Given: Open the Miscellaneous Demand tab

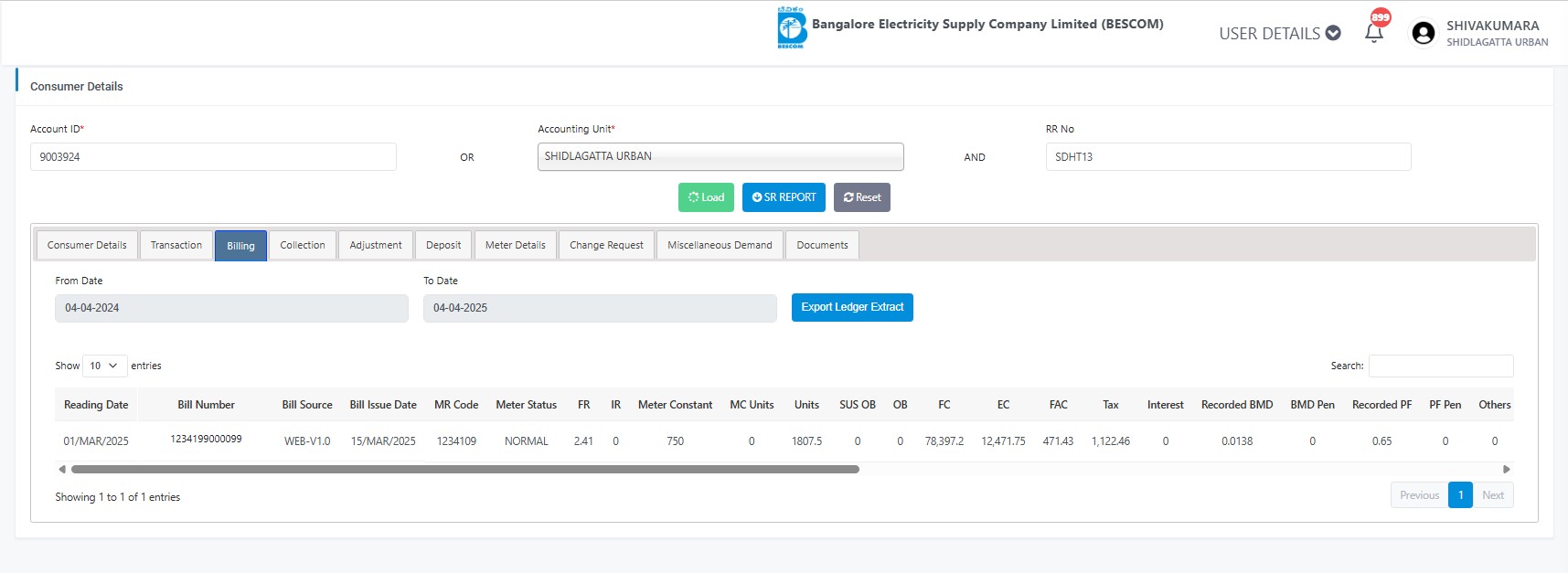Looking at the screenshot, I should click(720, 245).
